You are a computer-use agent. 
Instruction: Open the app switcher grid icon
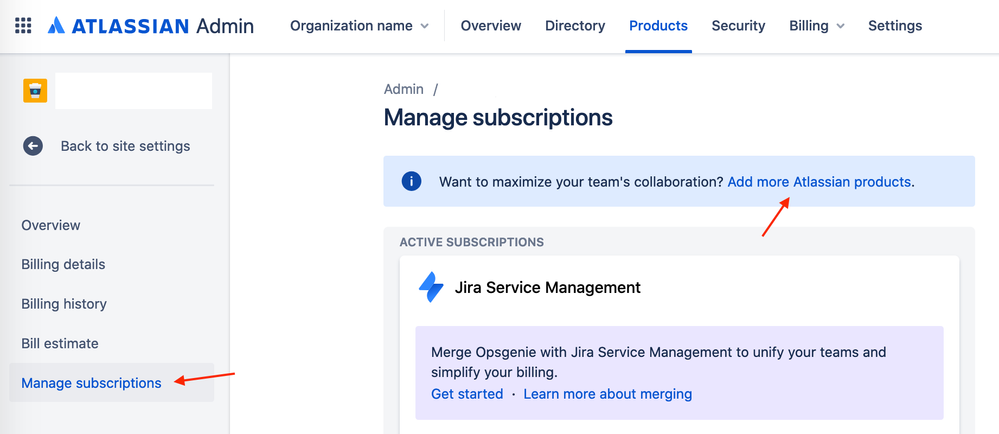click(23, 26)
